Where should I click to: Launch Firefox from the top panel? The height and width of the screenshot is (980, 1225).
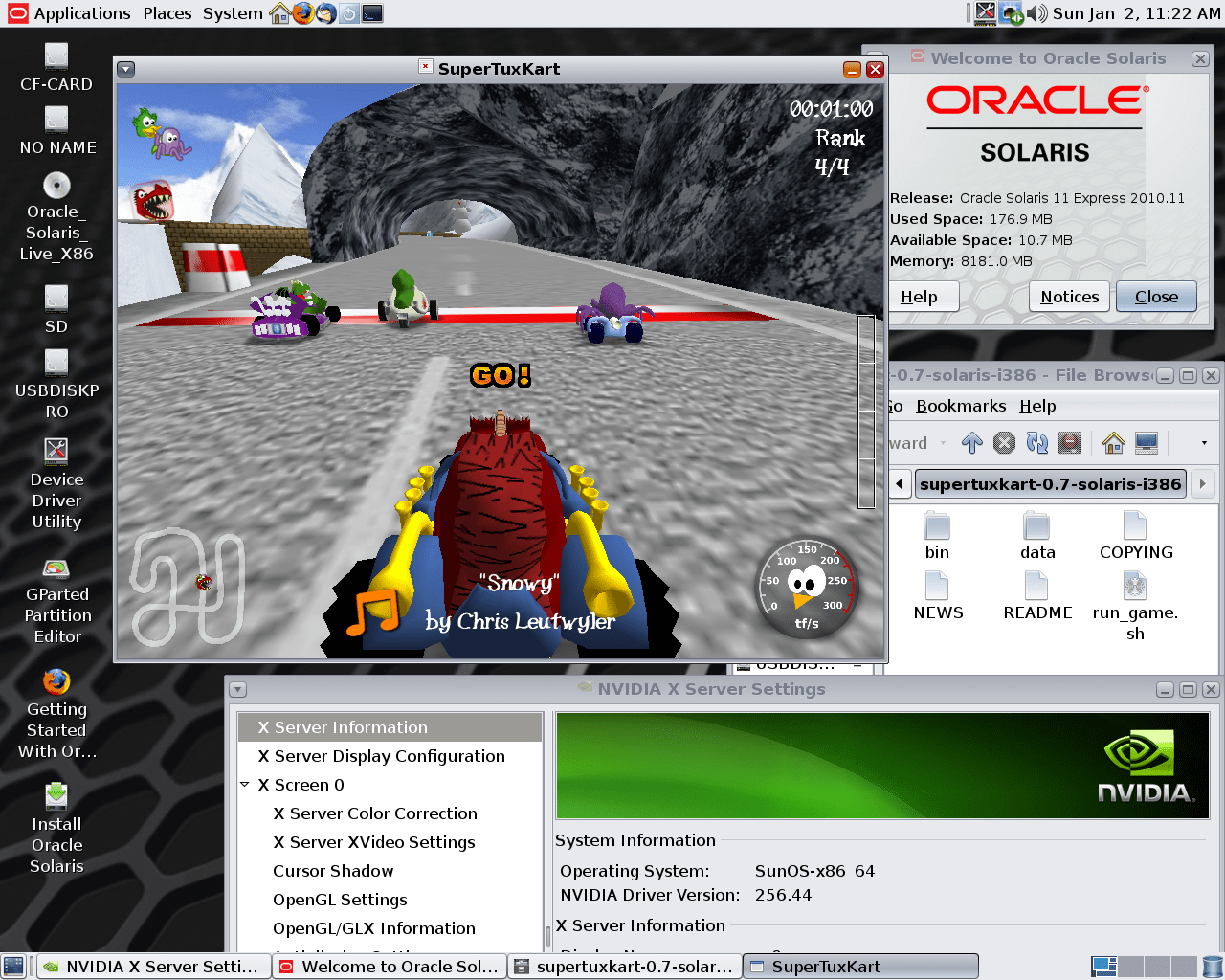coord(303,13)
